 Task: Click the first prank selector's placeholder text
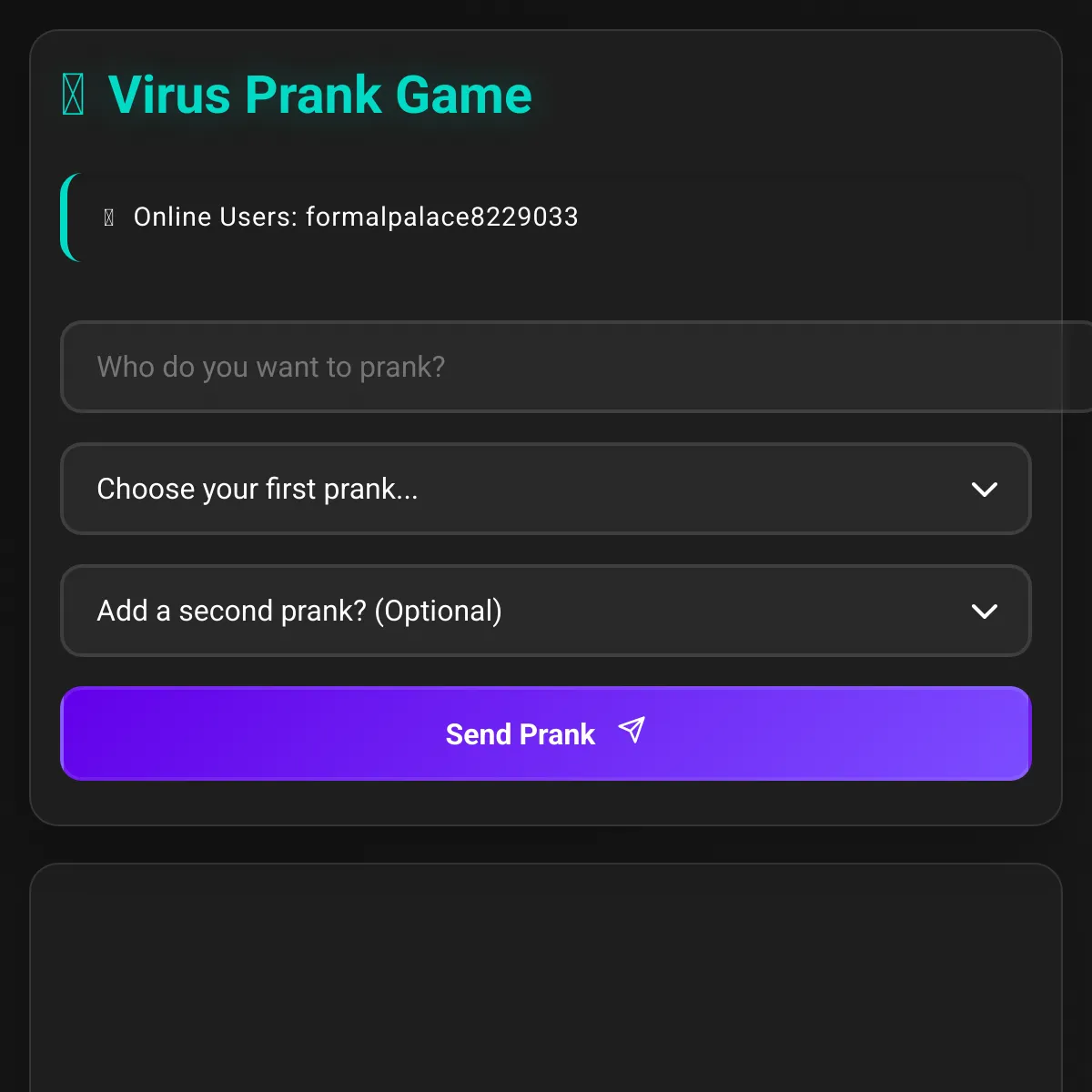pos(258,489)
